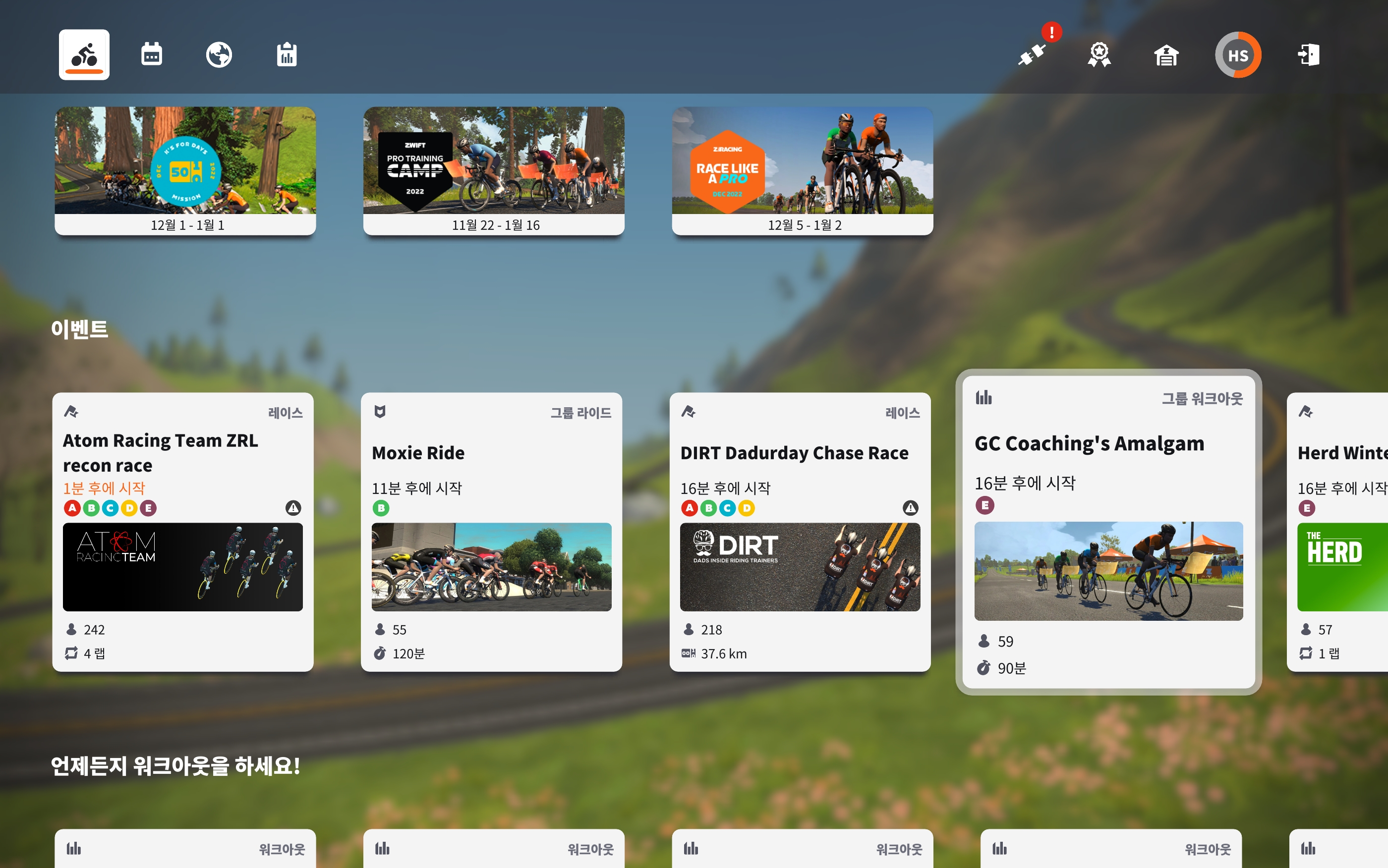Screen dimensions: 1388x868
Task: Select category E badge on Herd Winter card
Action: (1306, 508)
